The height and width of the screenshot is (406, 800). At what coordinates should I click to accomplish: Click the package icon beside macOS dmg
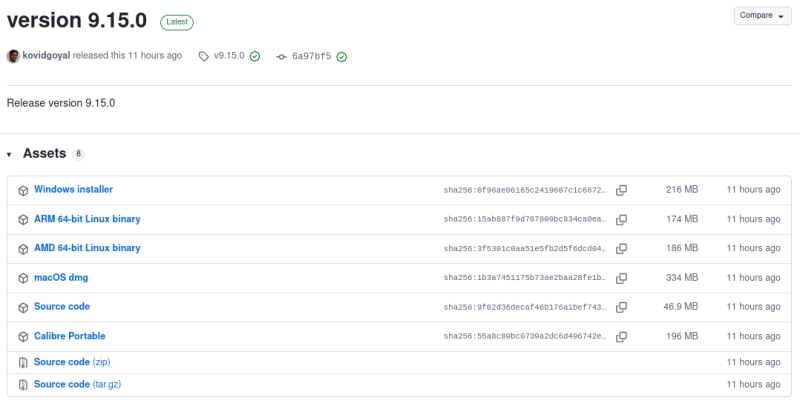pos(23,278)
